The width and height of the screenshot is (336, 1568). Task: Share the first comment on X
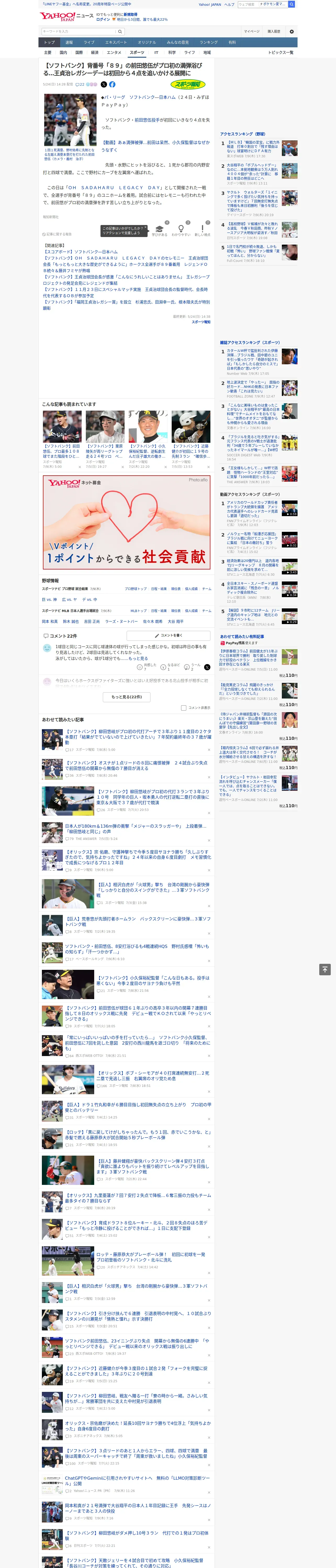[207, 667]
